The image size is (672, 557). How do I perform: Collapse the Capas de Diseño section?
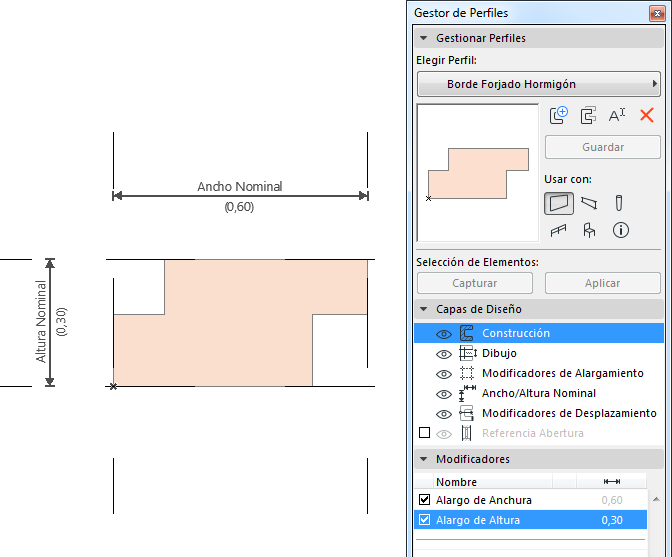pyautogui.click(x=423, y=309)
